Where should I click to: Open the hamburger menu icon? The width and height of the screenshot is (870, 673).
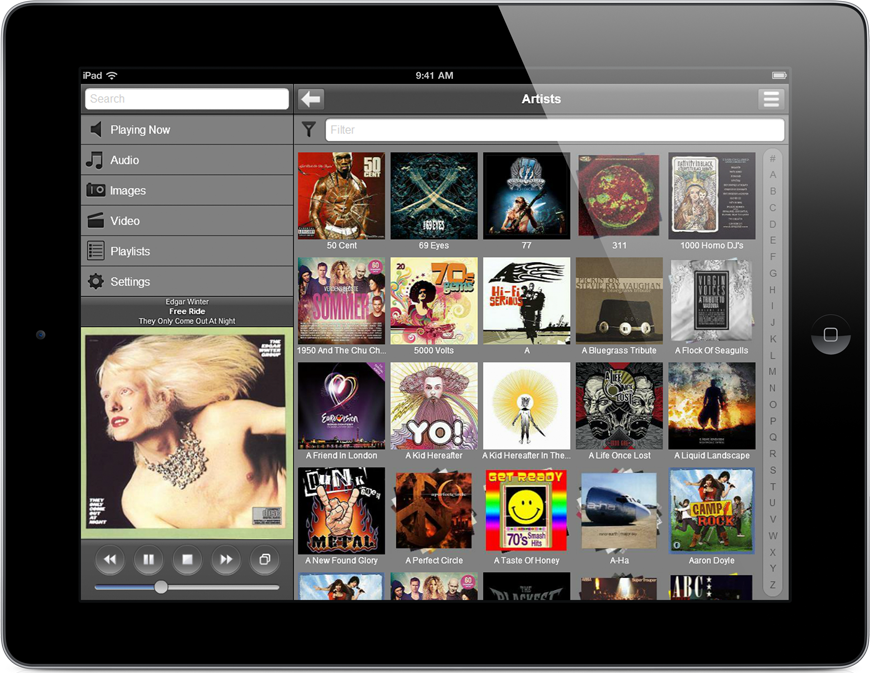(x=771, y=99)
